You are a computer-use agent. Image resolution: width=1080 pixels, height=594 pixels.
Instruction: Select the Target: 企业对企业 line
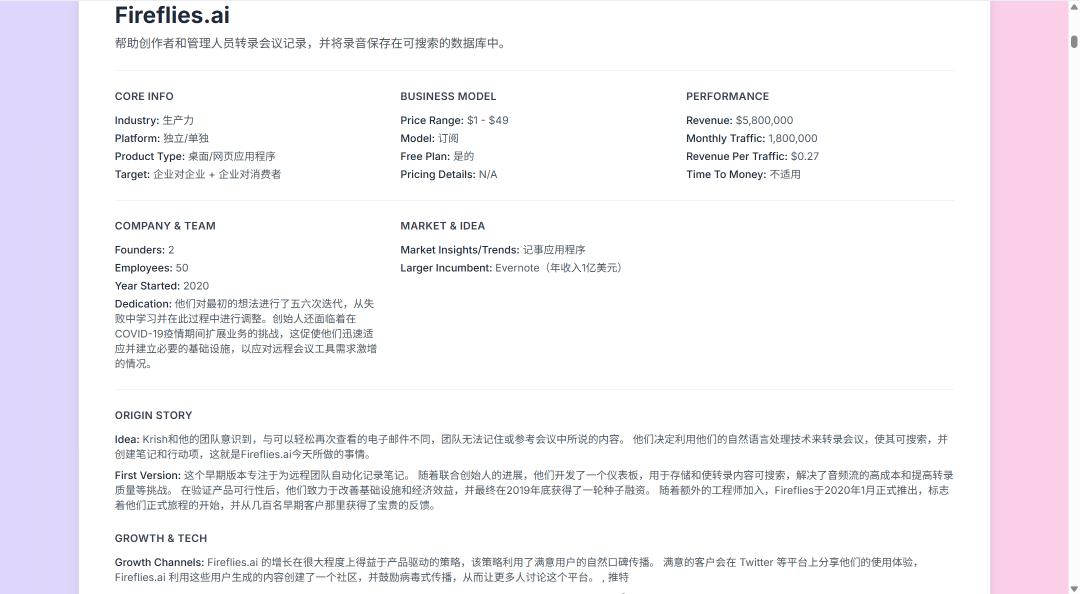198,174
